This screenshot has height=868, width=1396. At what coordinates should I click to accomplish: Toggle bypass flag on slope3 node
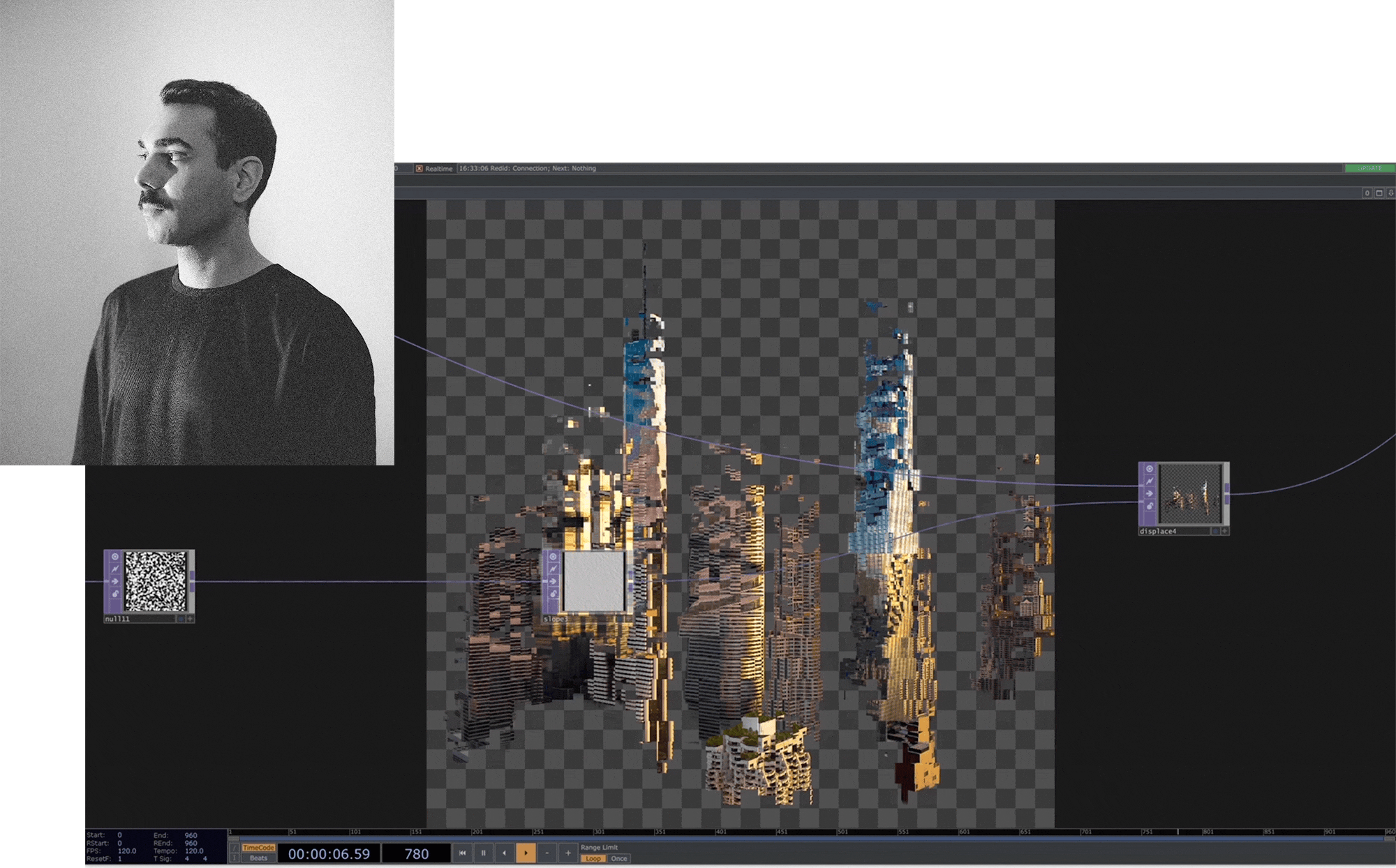(x=554, y=581)
